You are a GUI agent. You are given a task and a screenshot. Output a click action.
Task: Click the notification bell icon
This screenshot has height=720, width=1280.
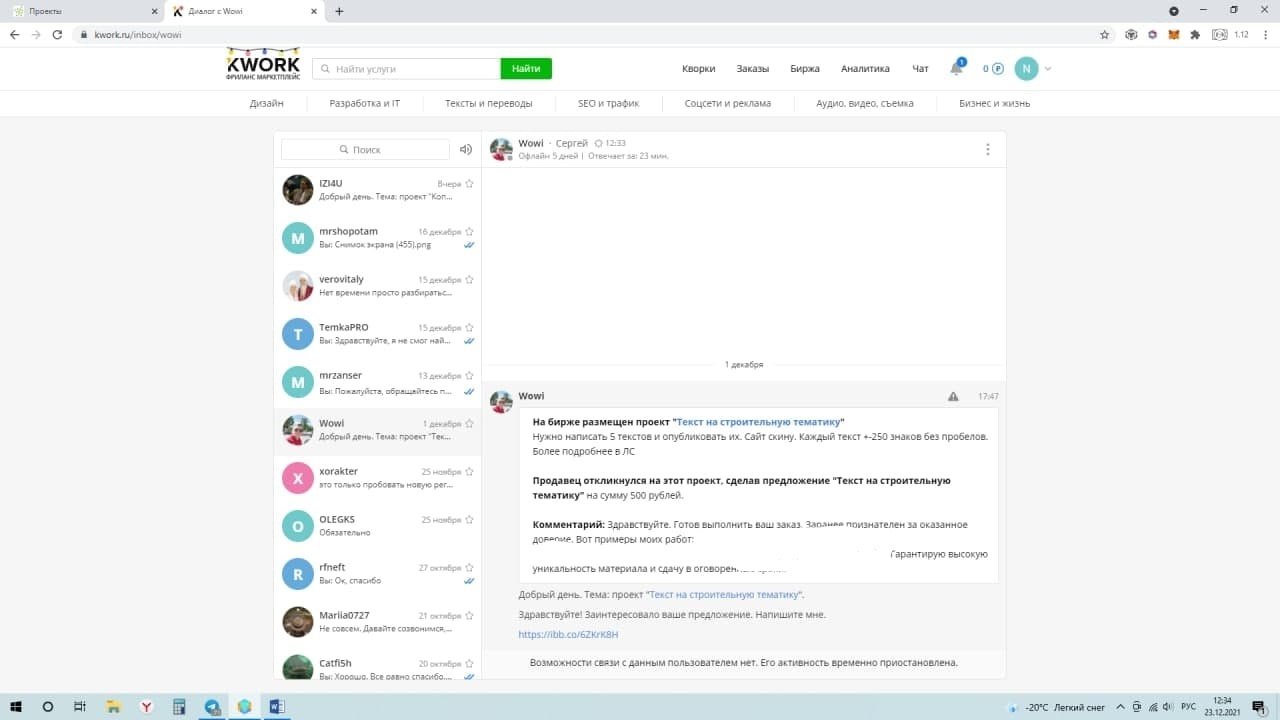click(x=957, y=69)
